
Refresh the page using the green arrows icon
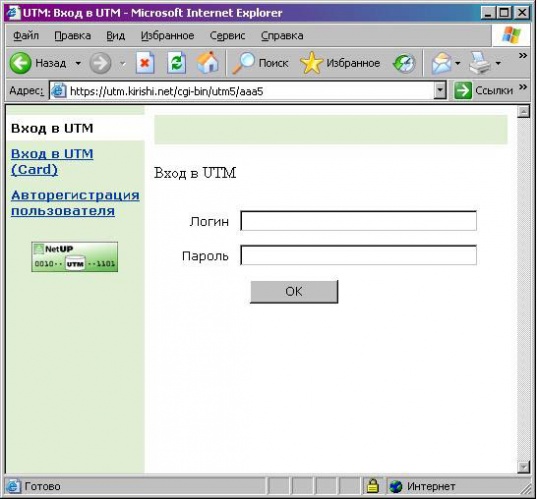click(x=176, y=63)
